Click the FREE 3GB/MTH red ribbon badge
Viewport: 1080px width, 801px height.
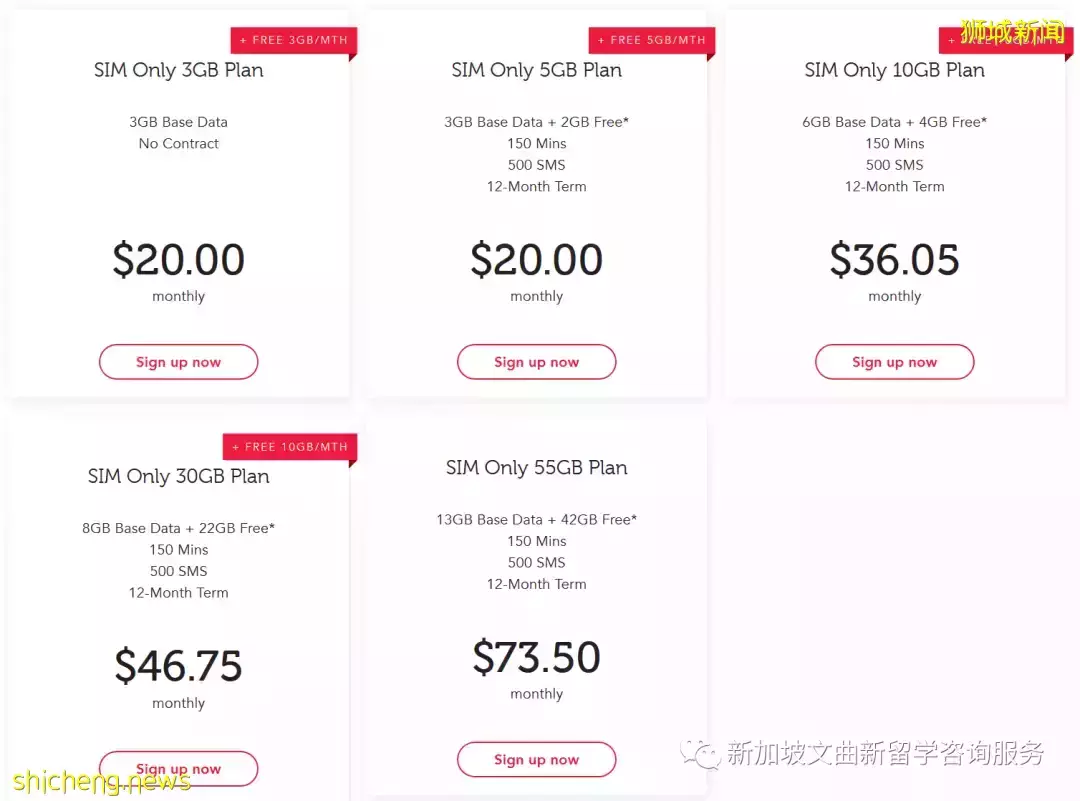point(294,41)
